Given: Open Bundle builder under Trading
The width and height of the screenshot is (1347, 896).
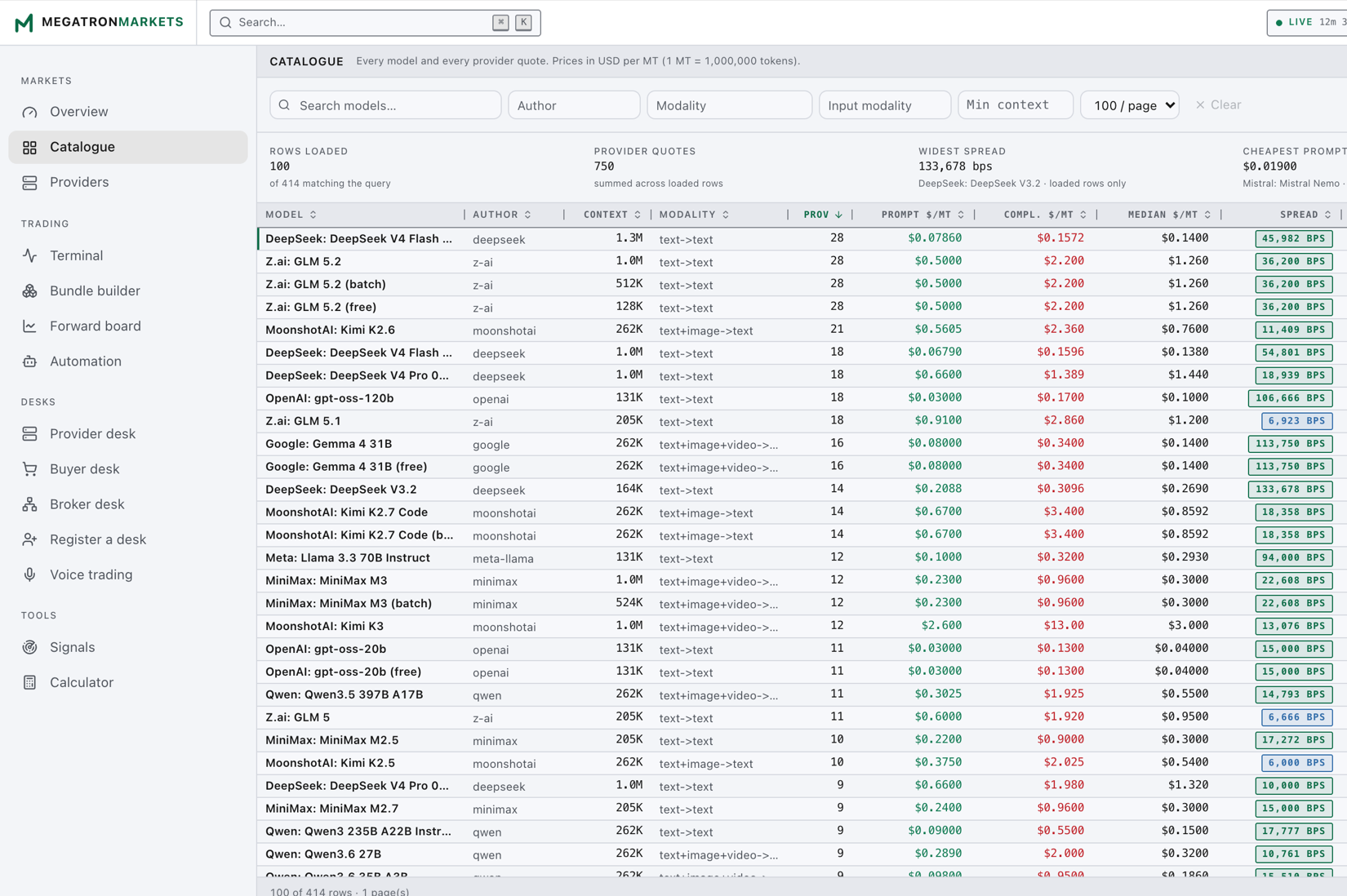Looking at the screenshot, I should tap(128, 291).
